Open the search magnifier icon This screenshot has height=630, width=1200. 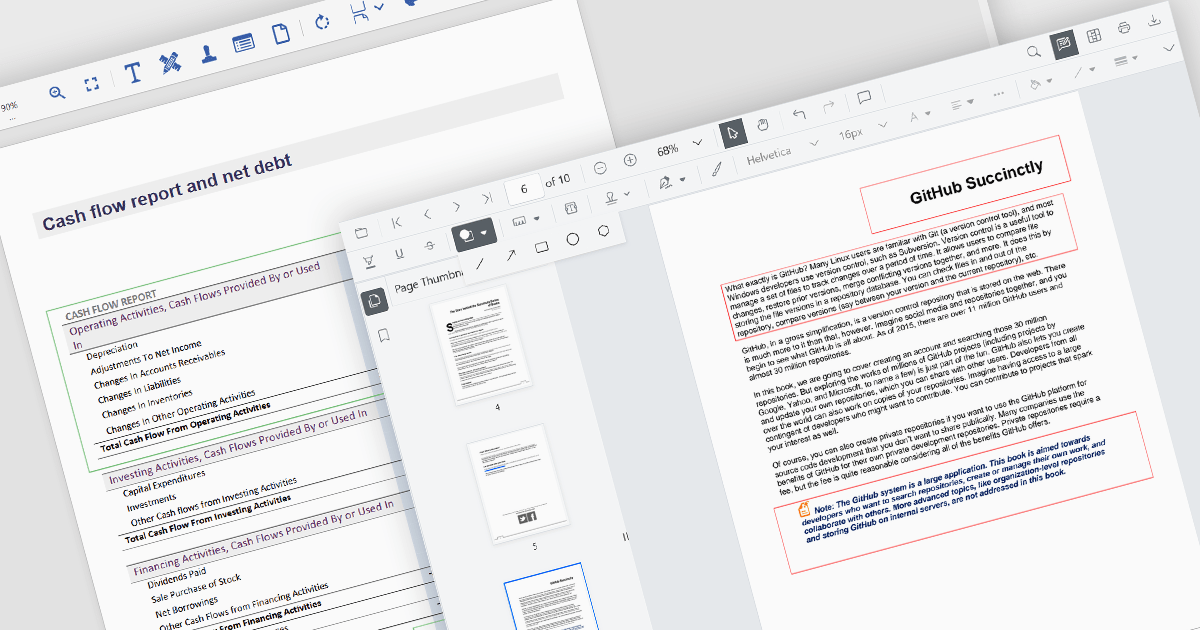click(1035, 51)
